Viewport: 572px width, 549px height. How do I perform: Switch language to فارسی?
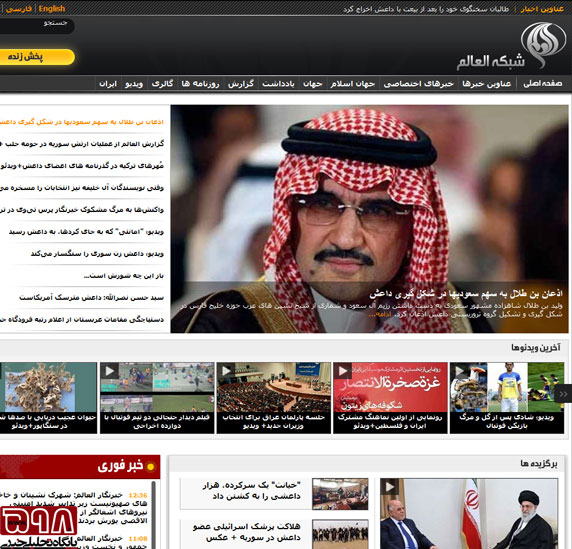[19, 9]
